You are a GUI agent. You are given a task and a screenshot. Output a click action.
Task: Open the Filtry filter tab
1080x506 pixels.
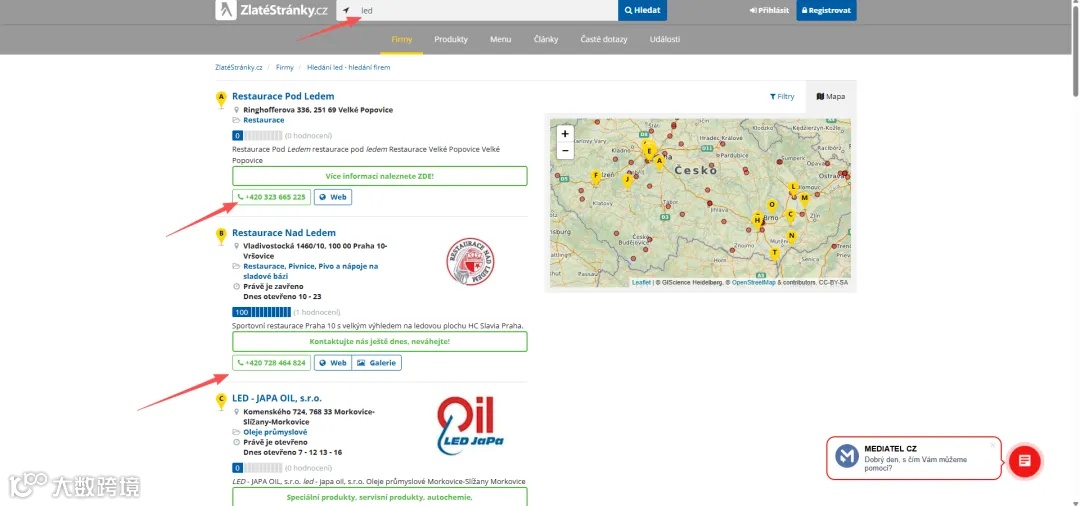click(x=782, y=97)
